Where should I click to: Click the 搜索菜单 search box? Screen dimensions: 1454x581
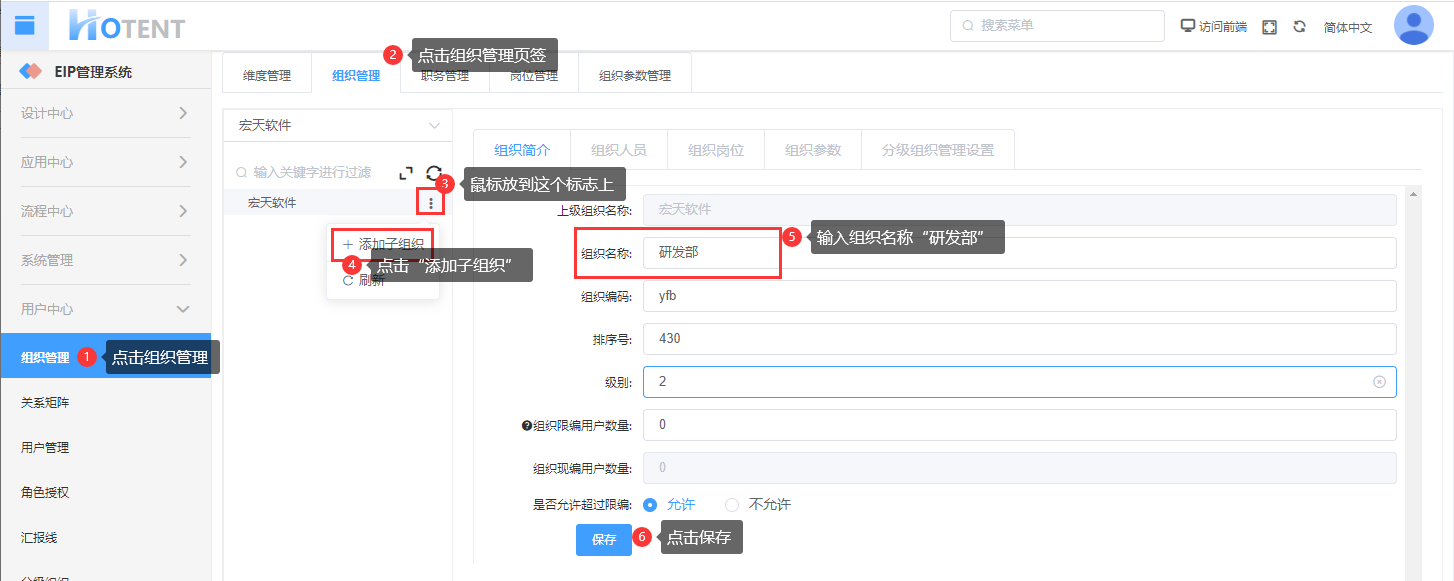(x=1057, y=26)
